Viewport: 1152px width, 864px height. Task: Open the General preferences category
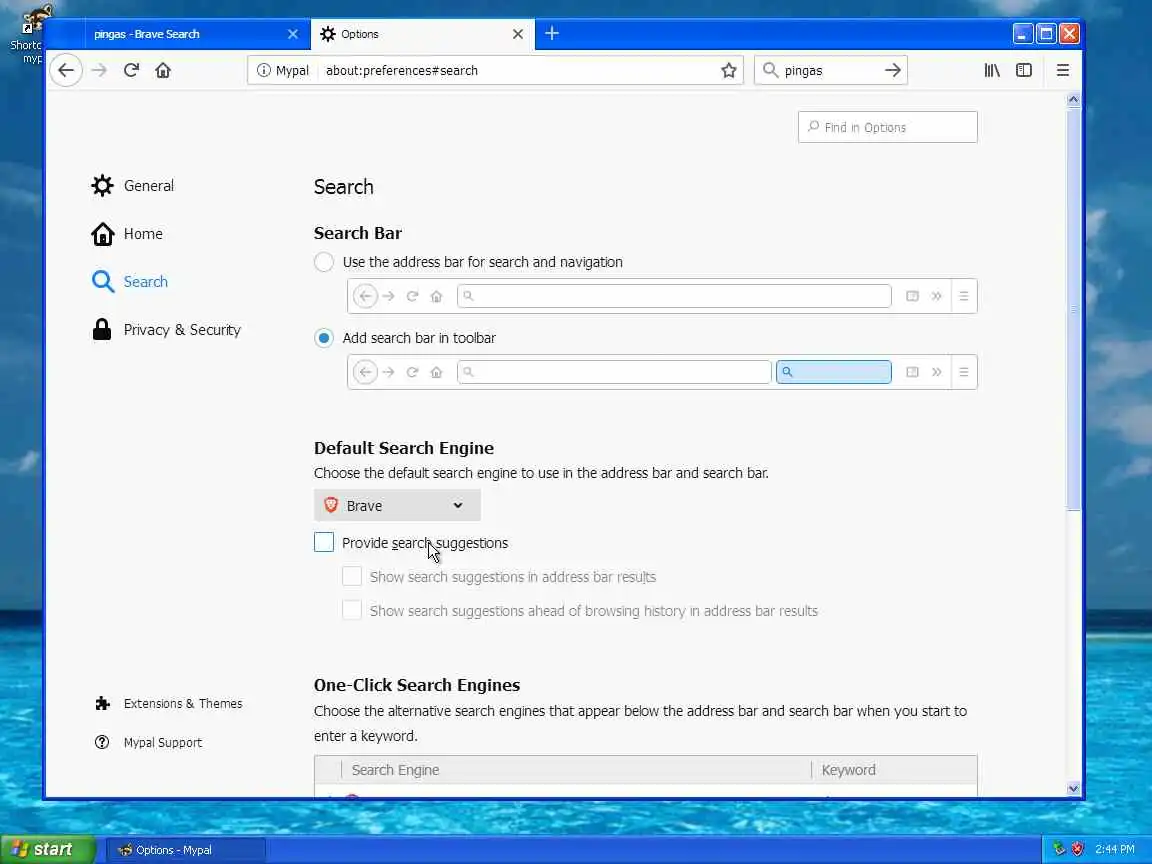pyautogui.click(x=133, y=186)
